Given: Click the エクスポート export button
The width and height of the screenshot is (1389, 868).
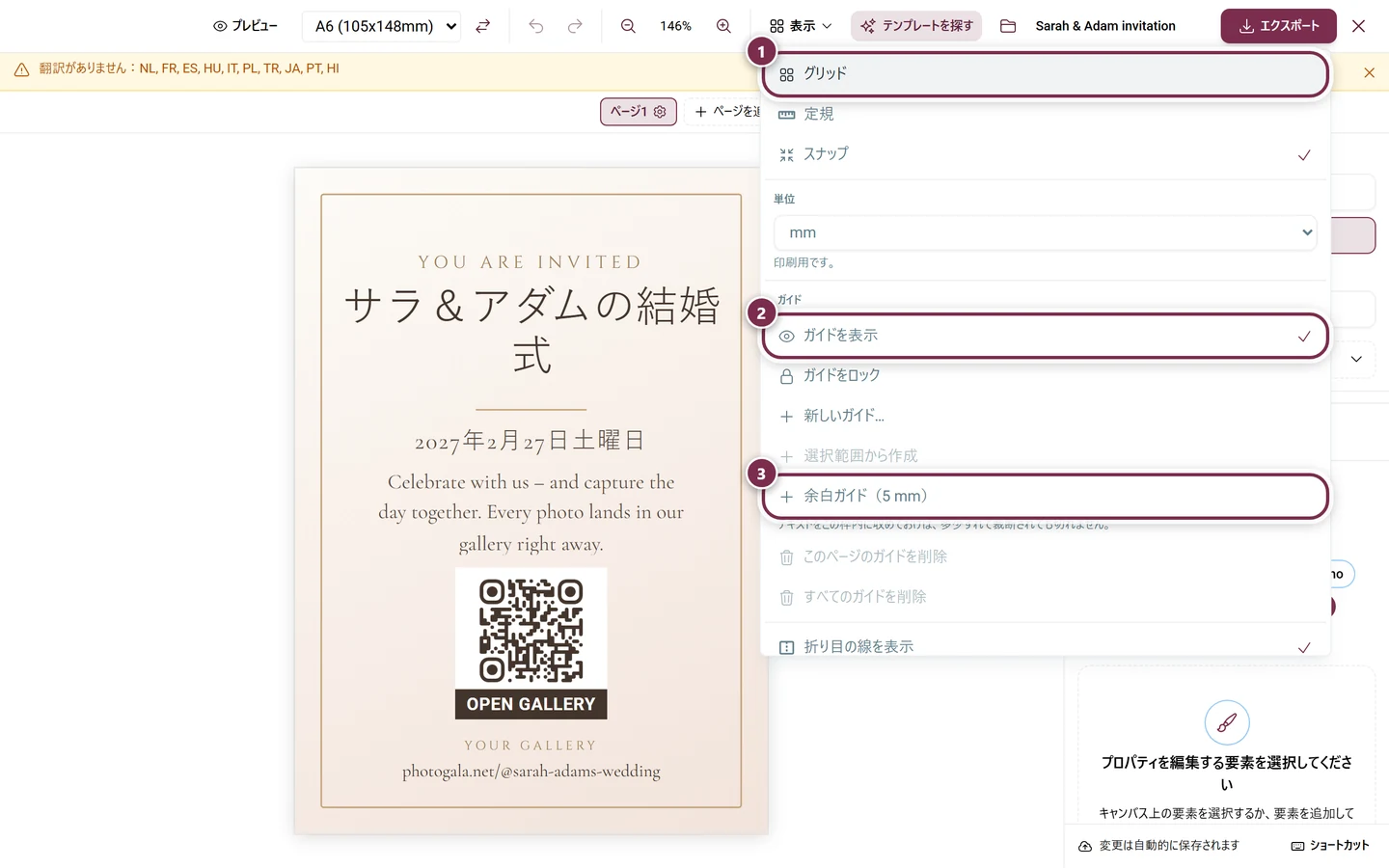Looking at the screenshot, I should point(1278,26).
